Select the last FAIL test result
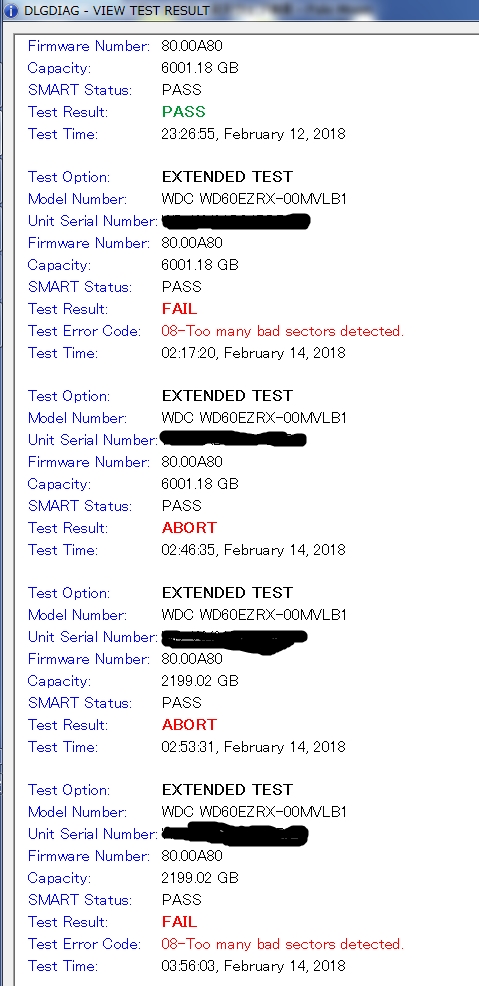Viewport: 479px width, 986px height. (179, 922)
